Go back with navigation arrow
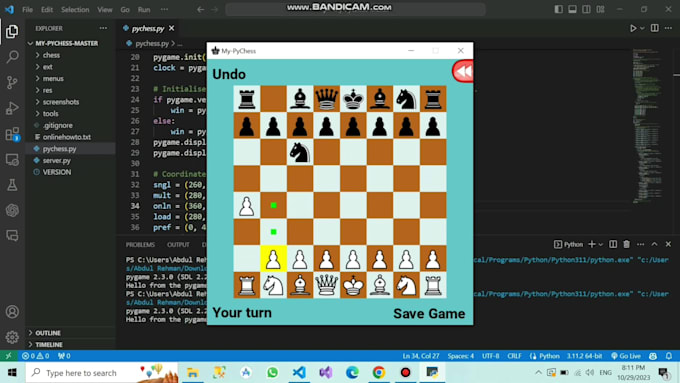The width and height of the screenshot is (680, 383). click(200, 10)
